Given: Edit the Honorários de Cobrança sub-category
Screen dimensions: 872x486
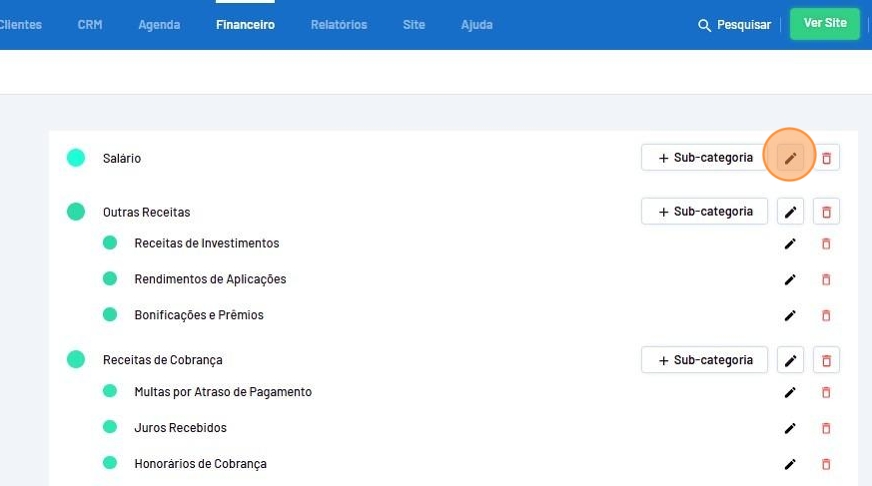Looking at the screenshot, I should coord(790,464).
